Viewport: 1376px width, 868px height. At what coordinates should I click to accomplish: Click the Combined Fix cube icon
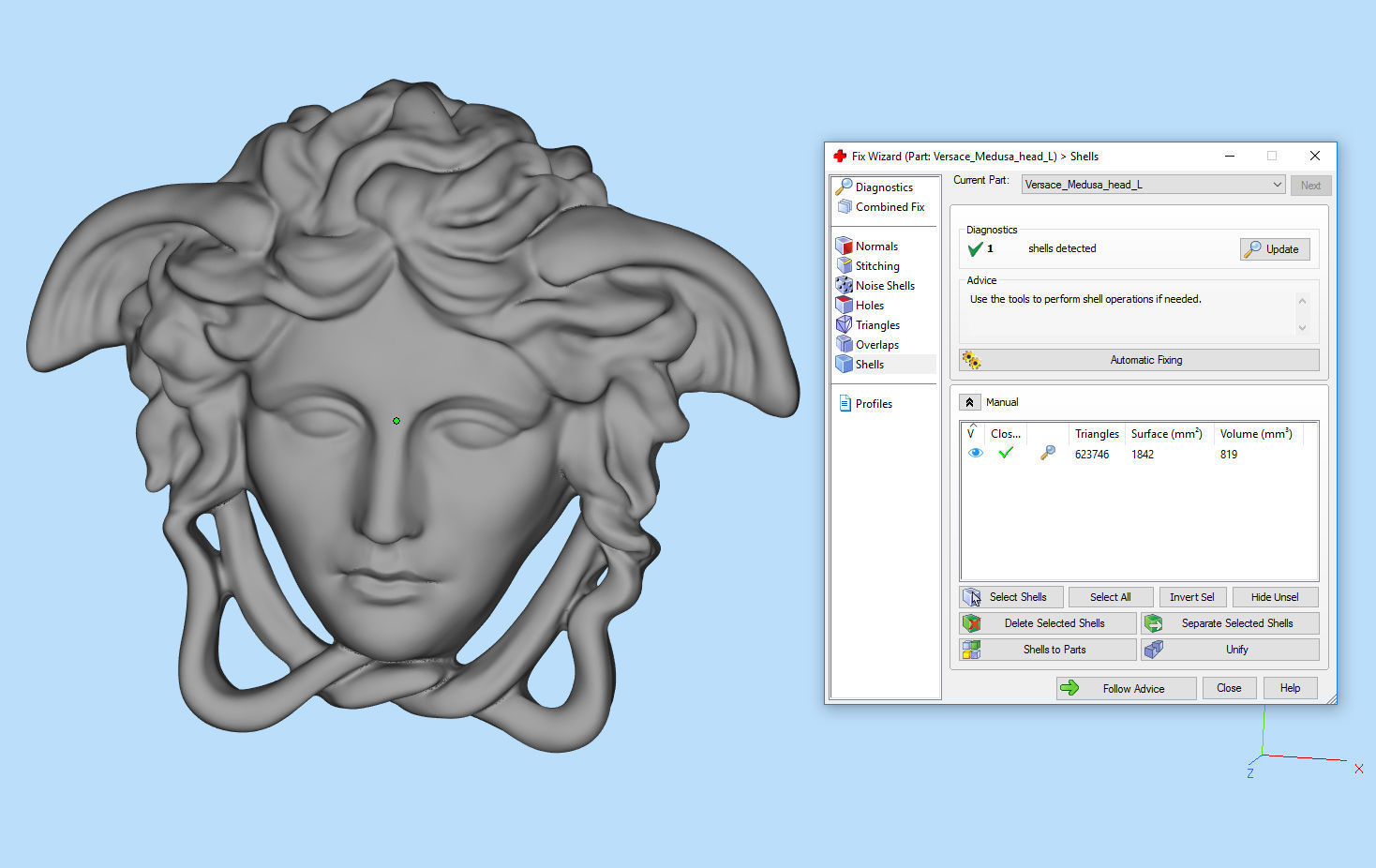point(845,206)
